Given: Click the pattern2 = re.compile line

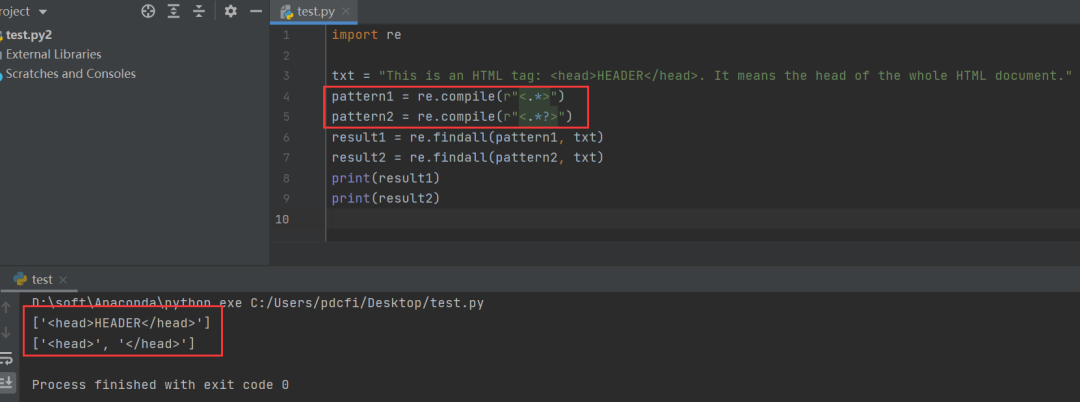Looking at the screenshot, I should click(x=452, y=116).
